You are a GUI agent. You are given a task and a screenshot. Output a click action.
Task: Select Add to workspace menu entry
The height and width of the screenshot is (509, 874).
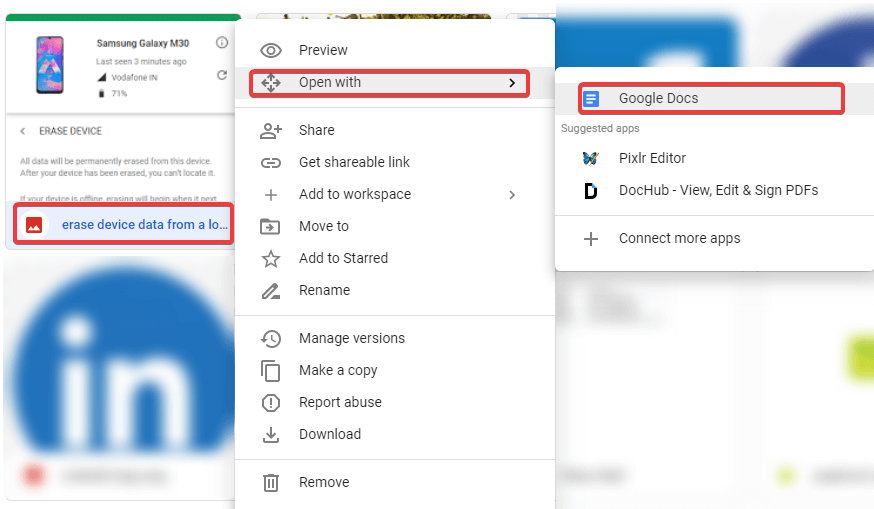395,195
